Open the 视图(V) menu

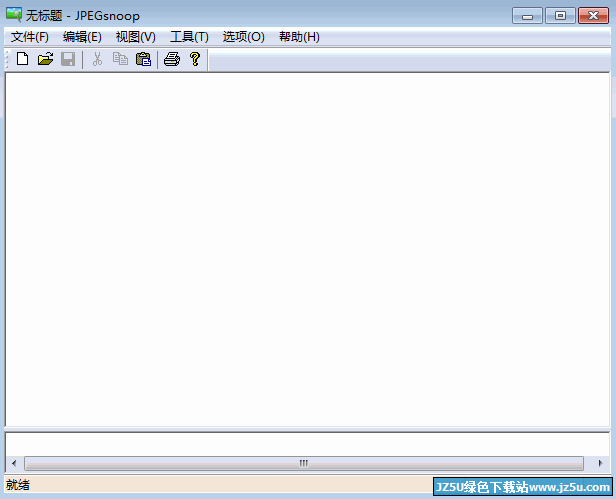(x=136, y=37)
